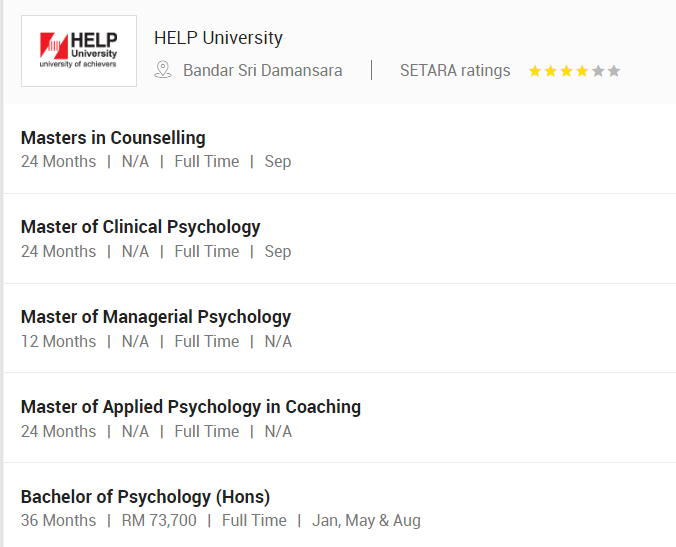This screenshot has width=676, height=547.
Task: Click 24 Months under Applied Psychology in Coaching
Action: click(x=58, y=431)
